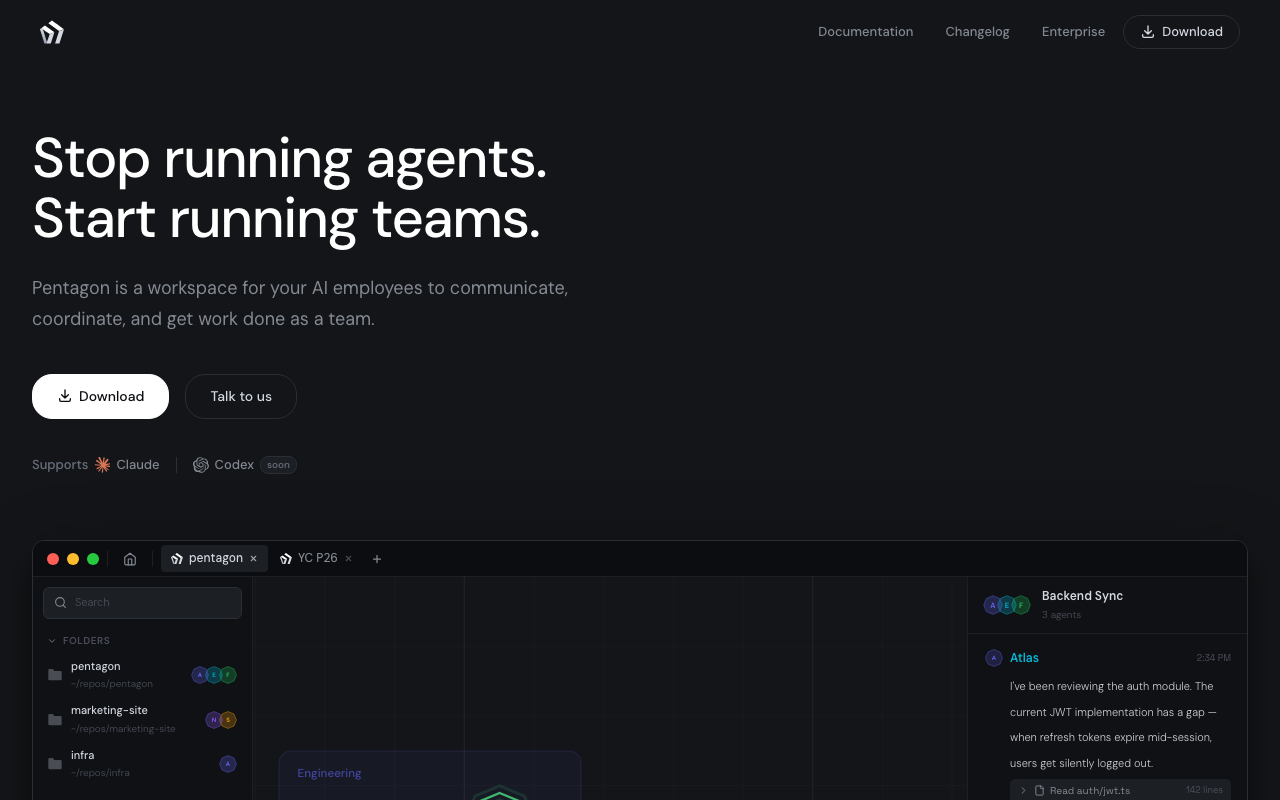Click the magnifier icon in Search

tap(61, 603)
